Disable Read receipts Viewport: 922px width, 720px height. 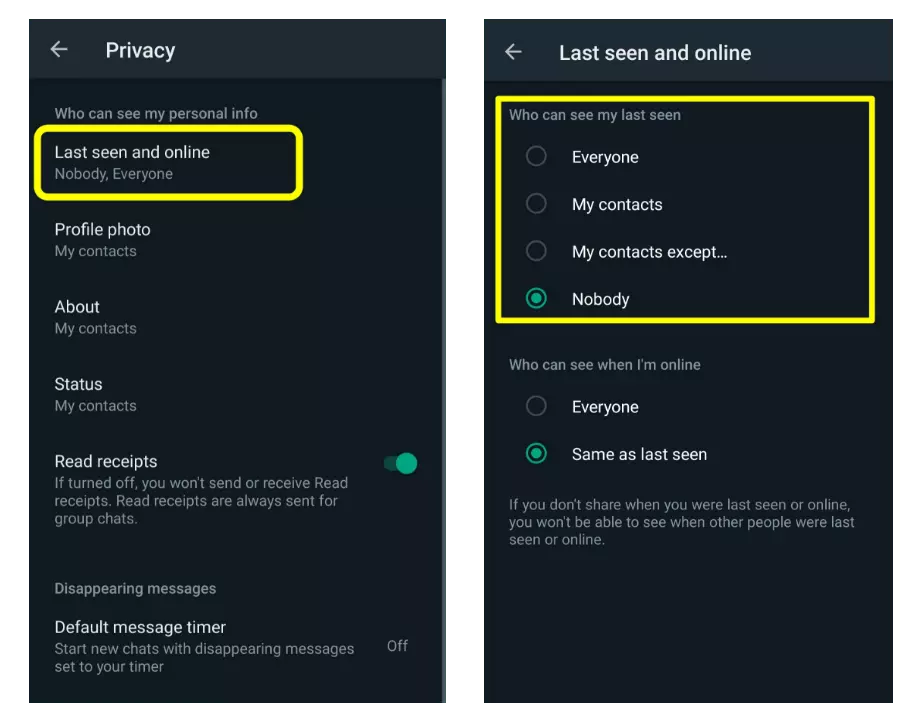pyautogui.click(x=400, y=463)
